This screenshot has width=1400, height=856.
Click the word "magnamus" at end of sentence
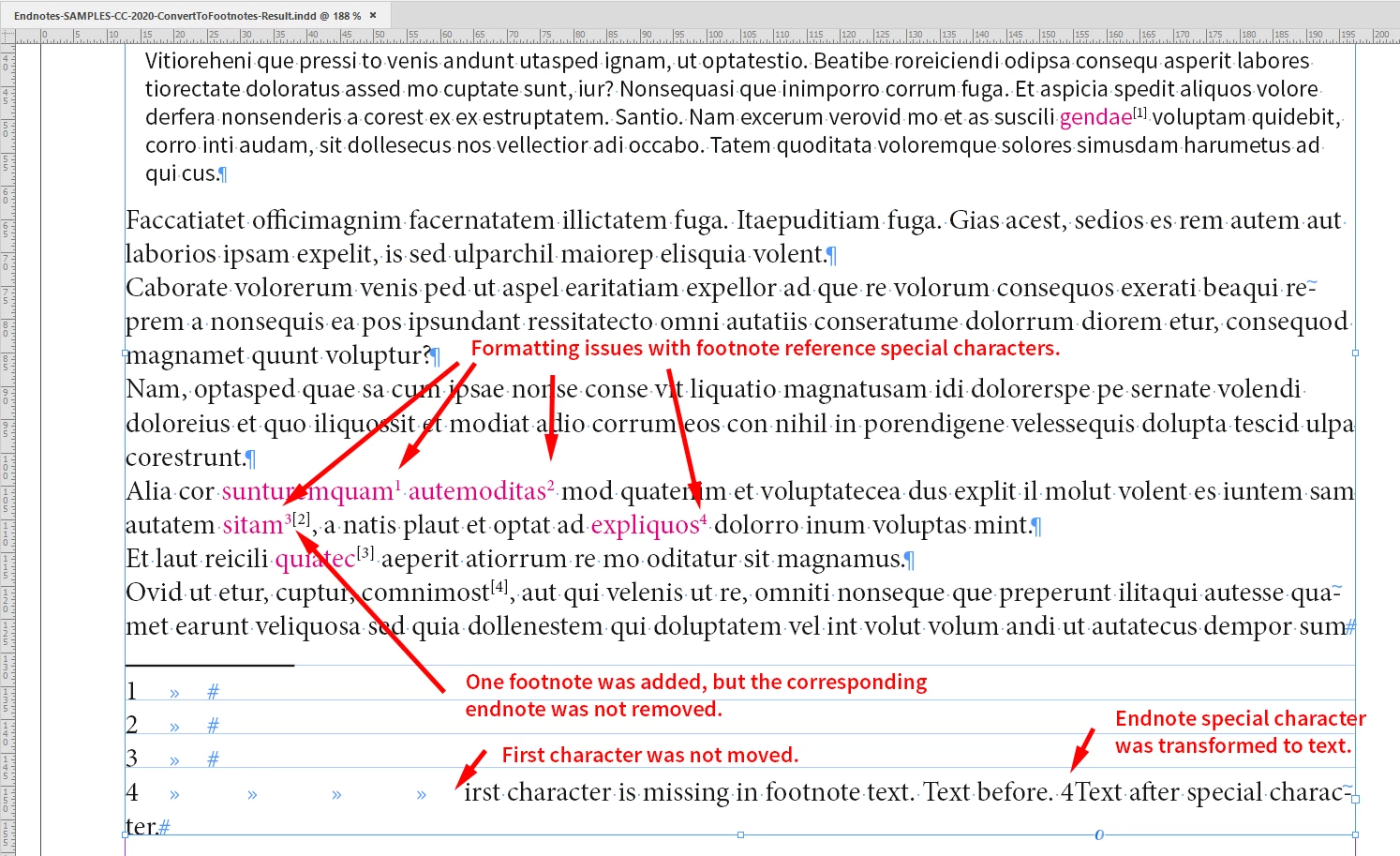[840, 559]
